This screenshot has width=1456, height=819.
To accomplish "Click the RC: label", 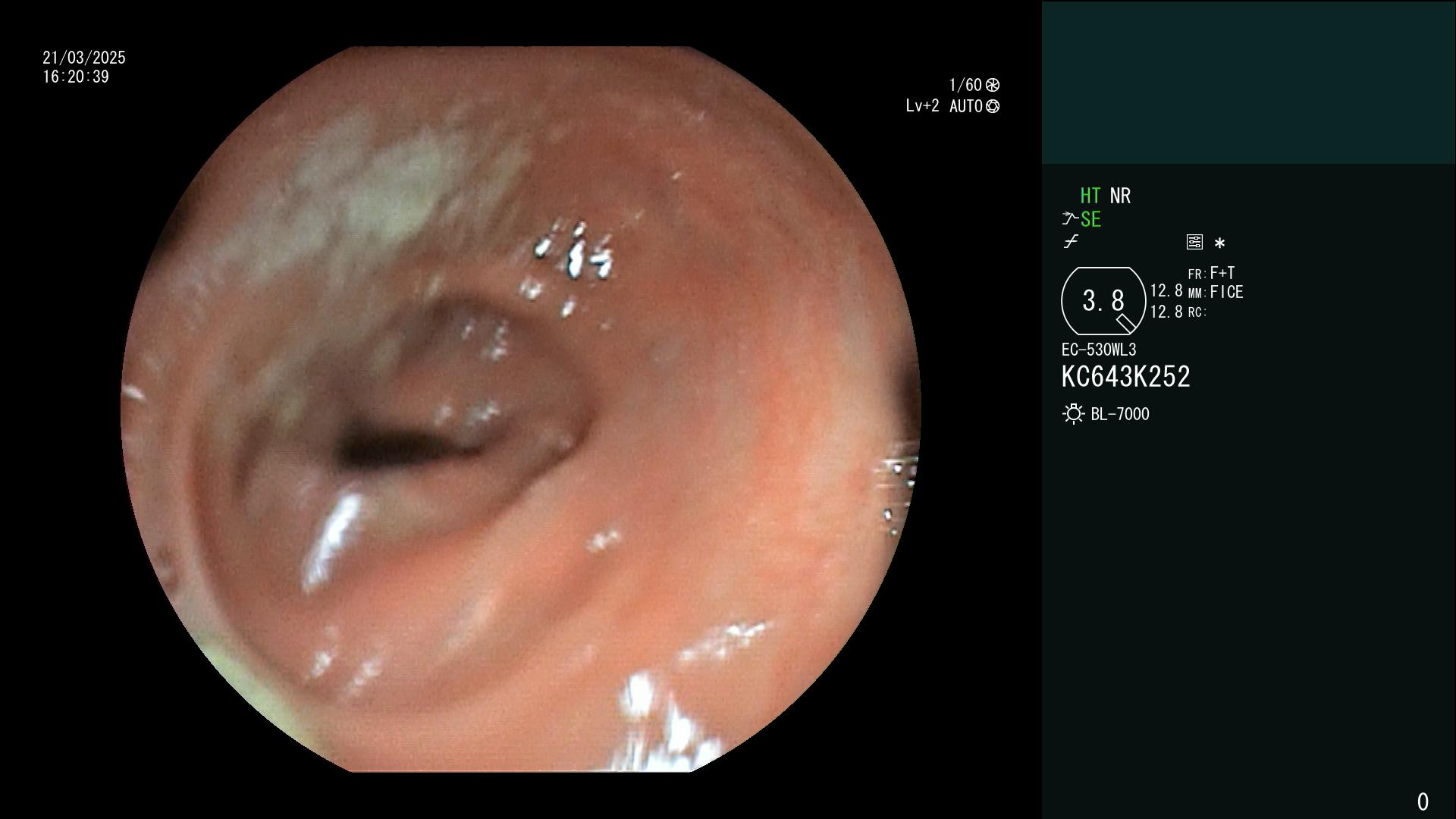I will [x=1197, y=312].
